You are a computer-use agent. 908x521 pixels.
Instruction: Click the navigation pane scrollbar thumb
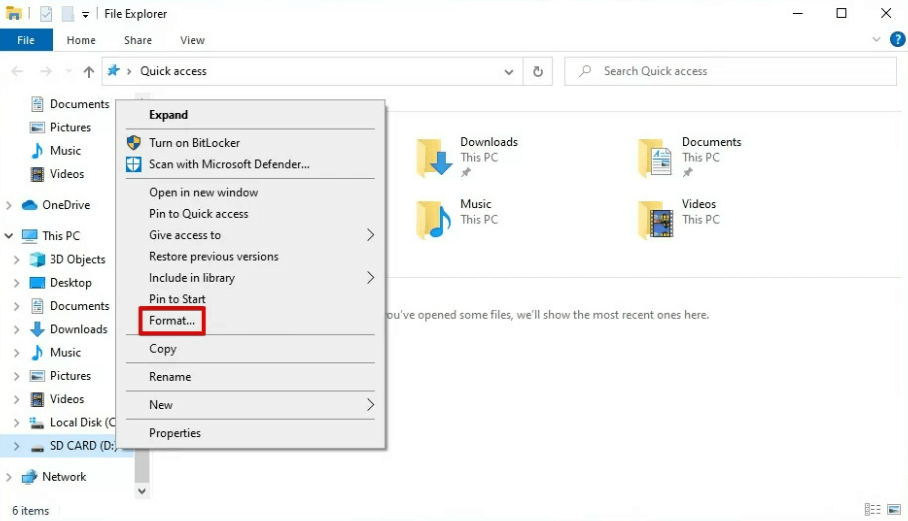142,467
